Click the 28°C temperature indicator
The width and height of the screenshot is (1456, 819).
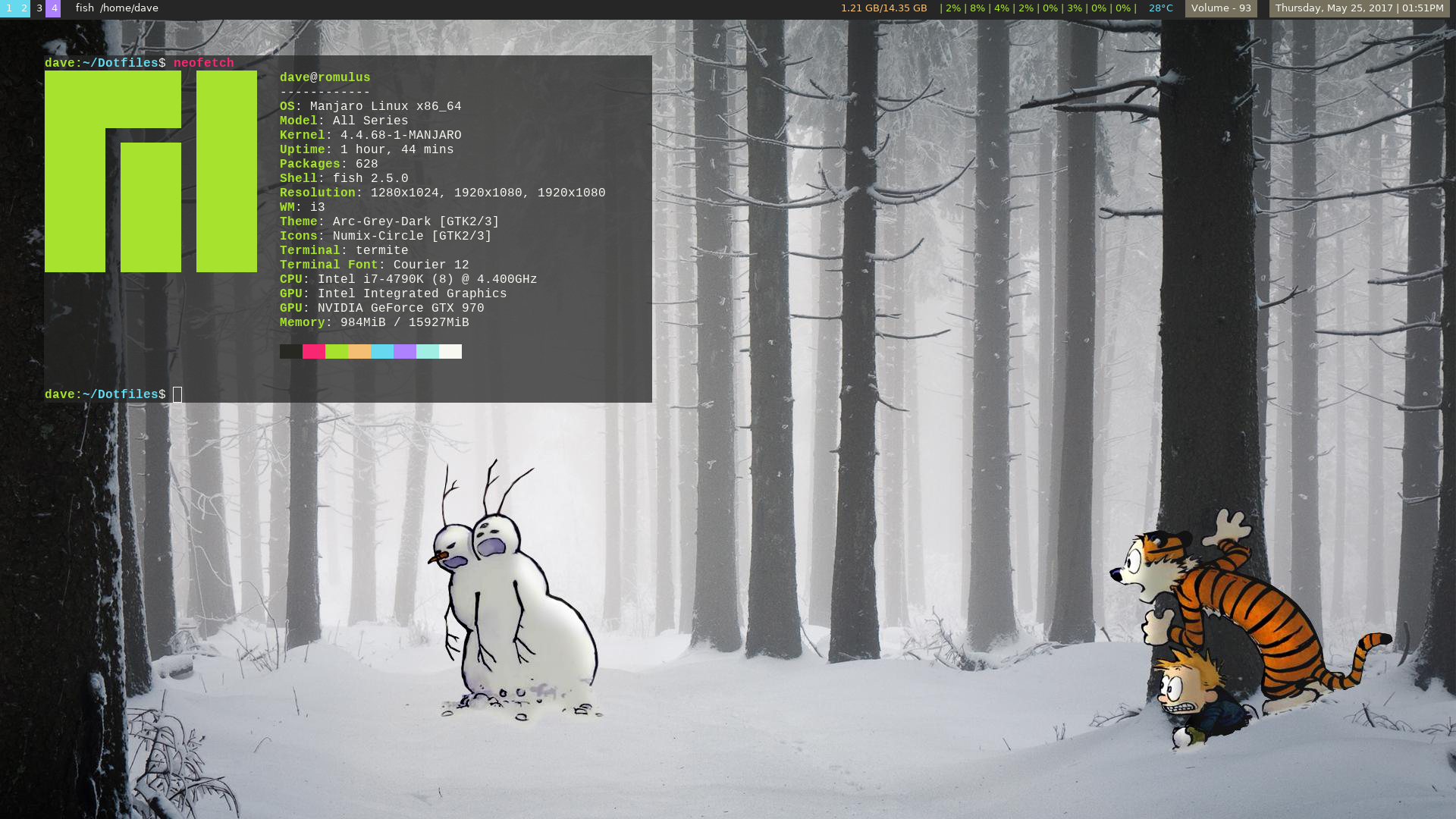(x=1160, y=8)
